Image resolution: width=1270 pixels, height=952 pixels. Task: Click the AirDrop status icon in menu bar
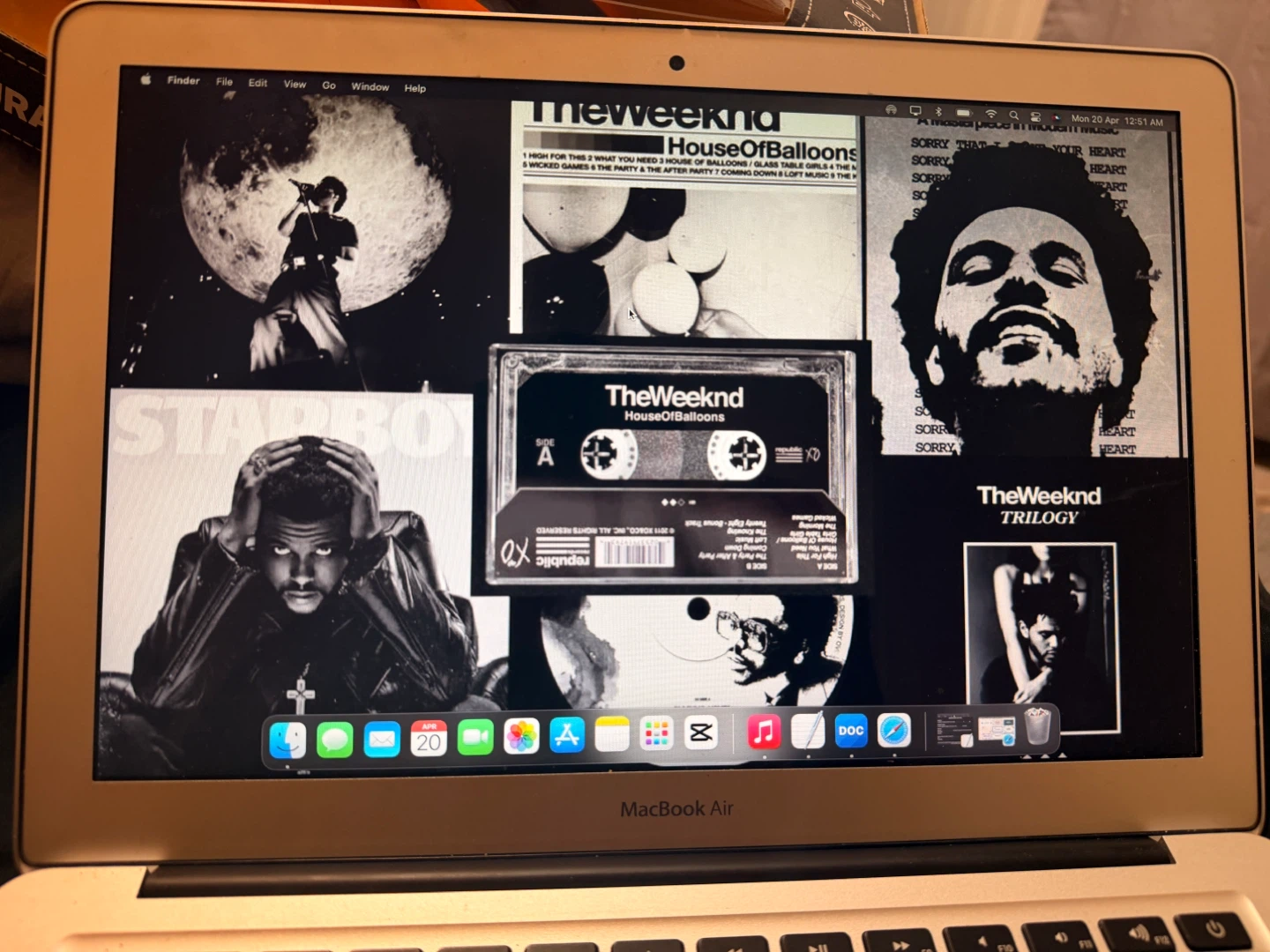892,110
